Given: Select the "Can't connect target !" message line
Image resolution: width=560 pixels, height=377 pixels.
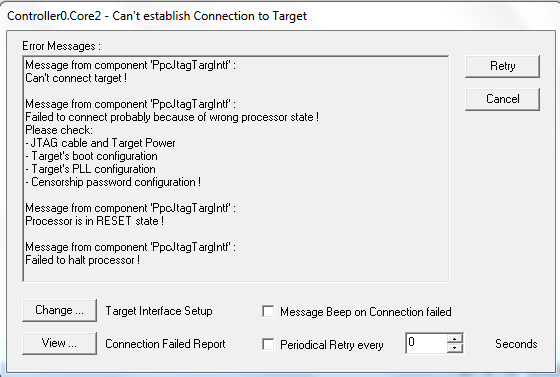Looking at the screenshot, I should (76, 78).
